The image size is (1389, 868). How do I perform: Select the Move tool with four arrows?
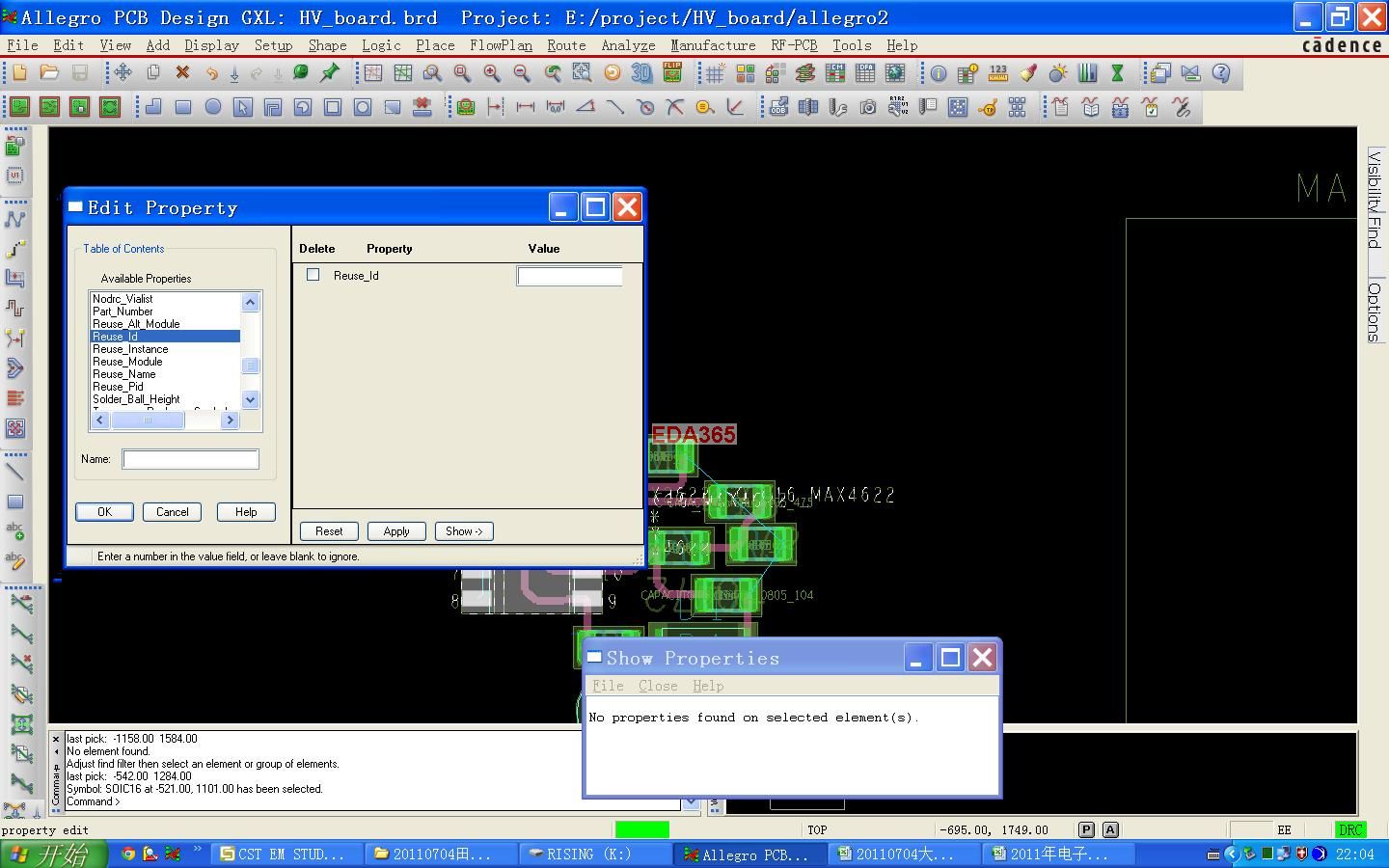click(x=123, y=72)
